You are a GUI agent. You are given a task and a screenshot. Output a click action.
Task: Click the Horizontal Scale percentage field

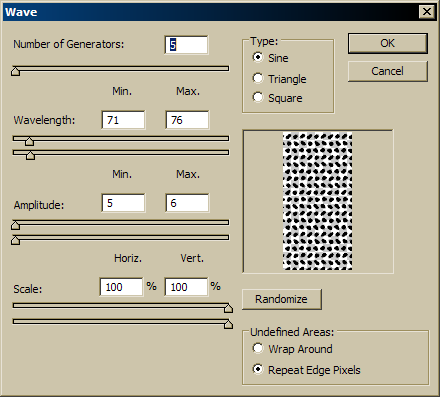[121, 287]
